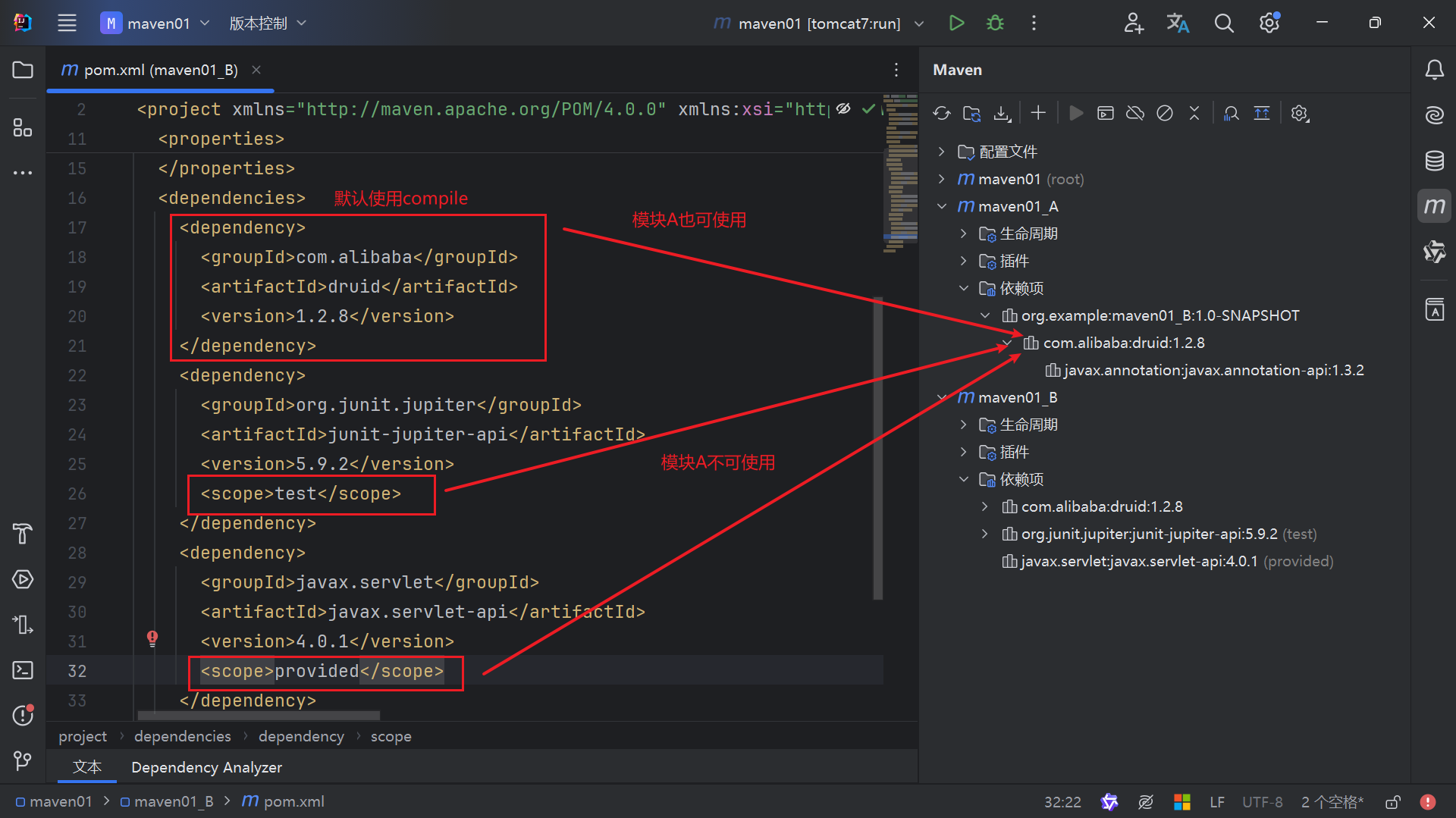Open Maven dependency analyzer search icon
Screen dimensions: 1456x818
click(1232, 113)
